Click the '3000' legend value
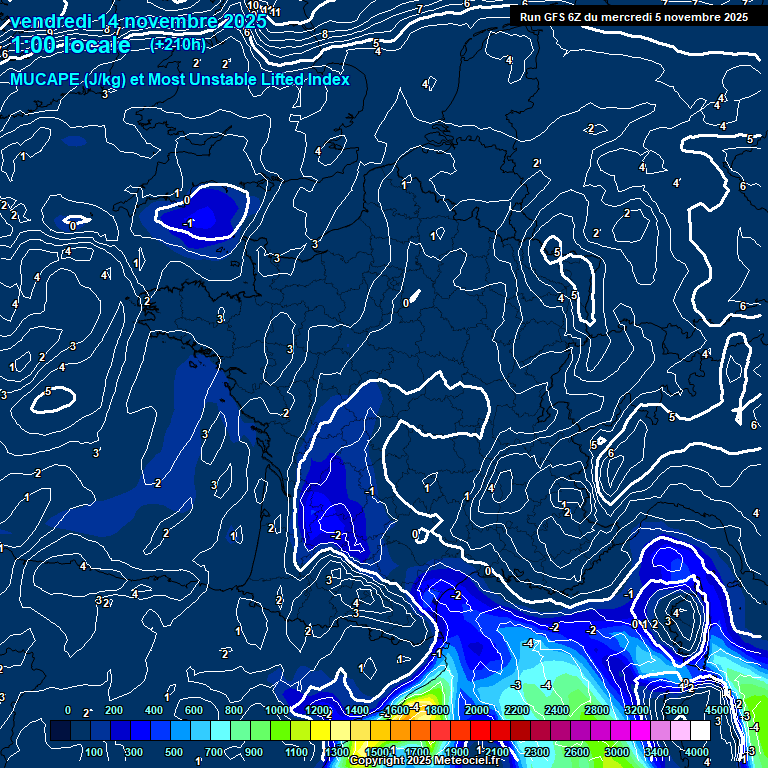The width and height of the screenshot is (768, 768). tap(617, 752)
